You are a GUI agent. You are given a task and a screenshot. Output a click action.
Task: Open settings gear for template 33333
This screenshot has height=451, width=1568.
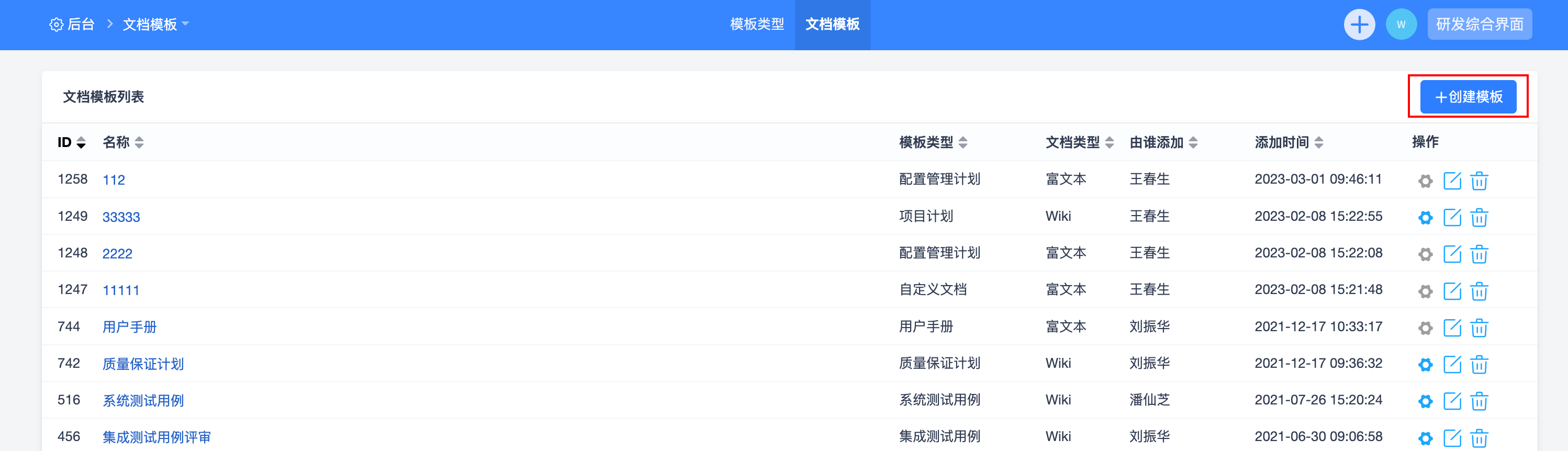(1425, 217)
